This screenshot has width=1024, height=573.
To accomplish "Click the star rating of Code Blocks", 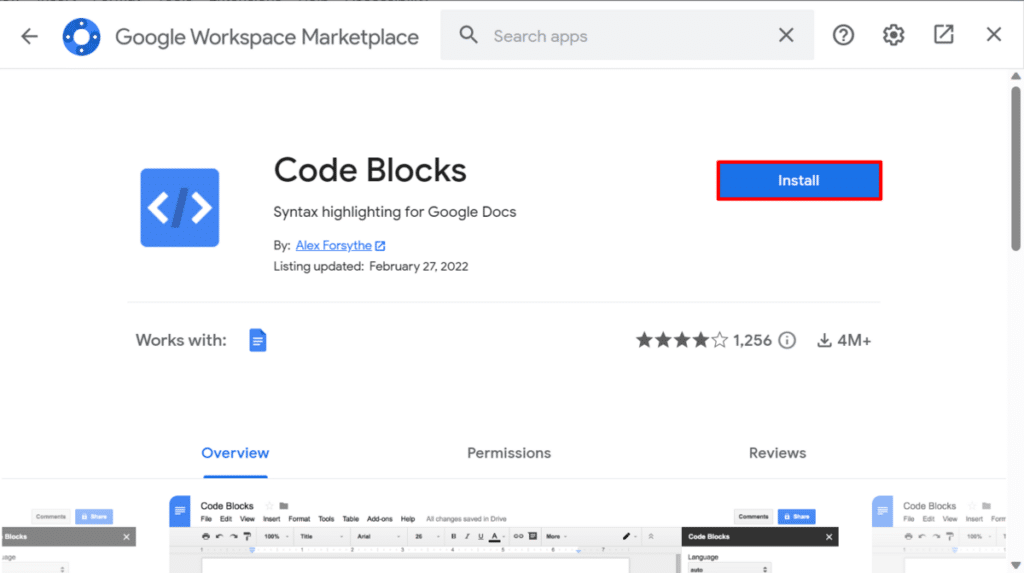I will pos(682,340).
